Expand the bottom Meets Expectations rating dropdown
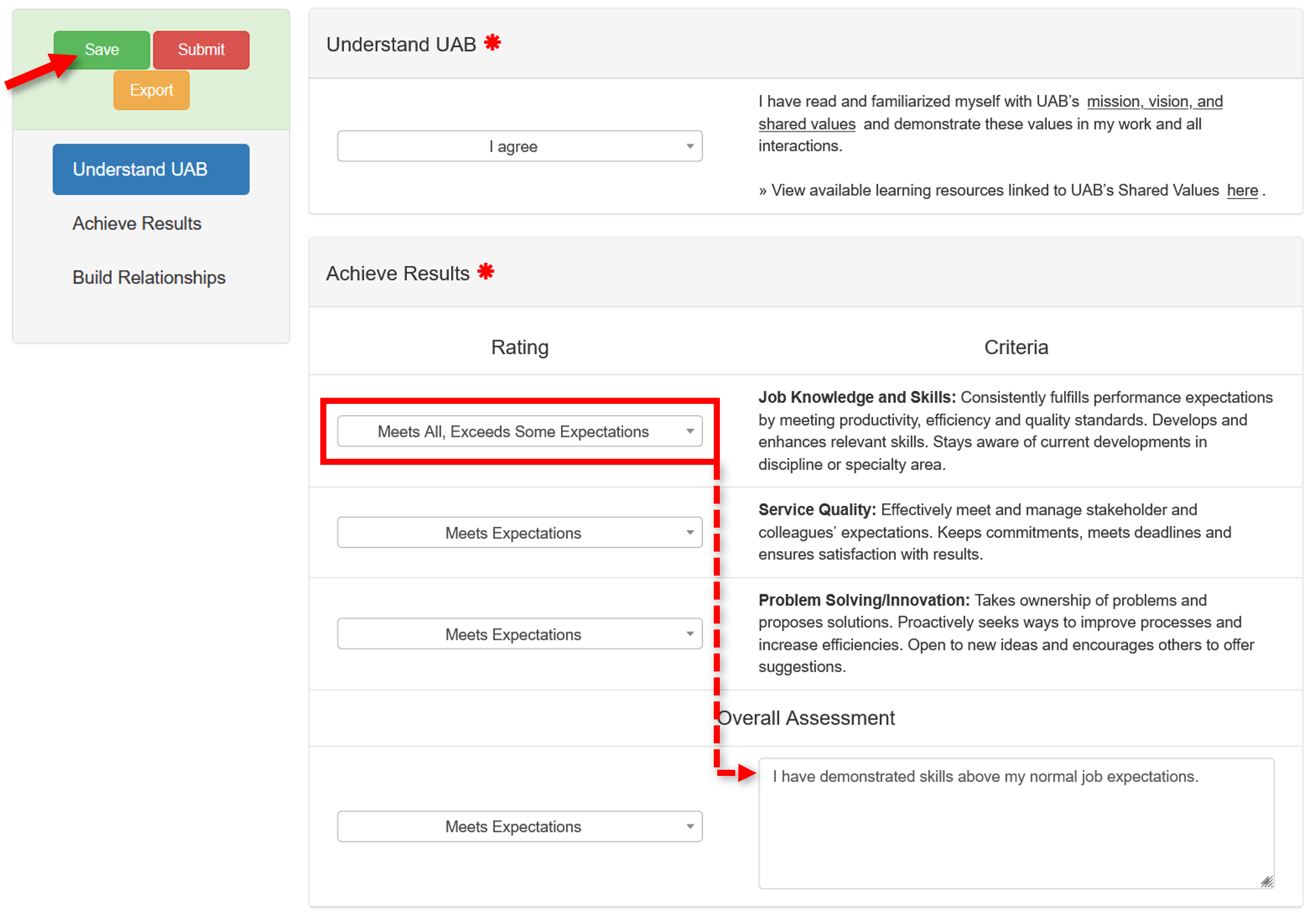Viewport: 1316px width, 914px height. 519,826
